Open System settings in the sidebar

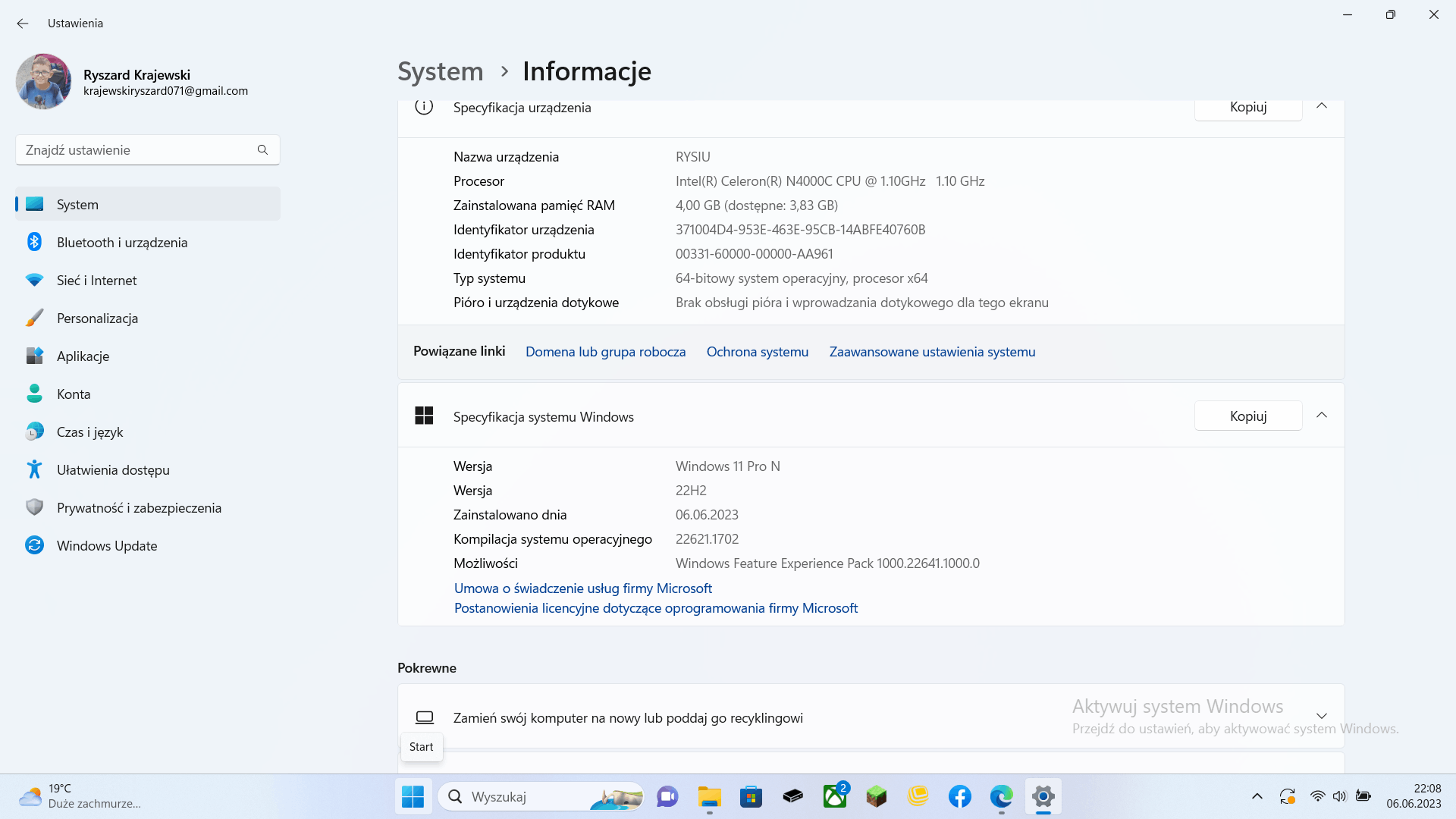coord(148,204)
